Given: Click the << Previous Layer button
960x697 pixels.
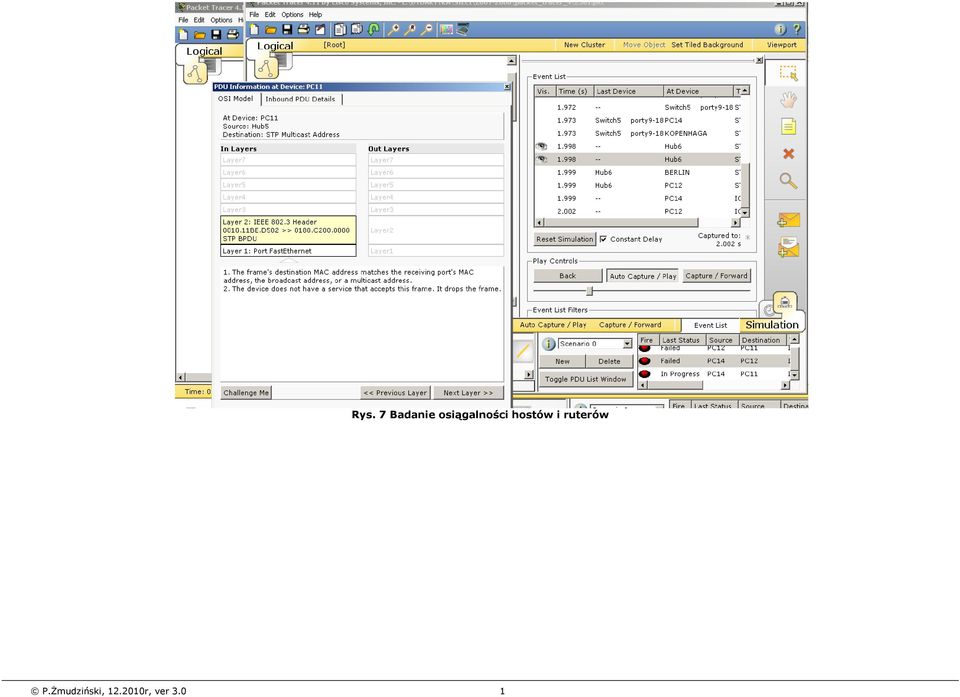Looking at the screenshot, I should [395, 393].
